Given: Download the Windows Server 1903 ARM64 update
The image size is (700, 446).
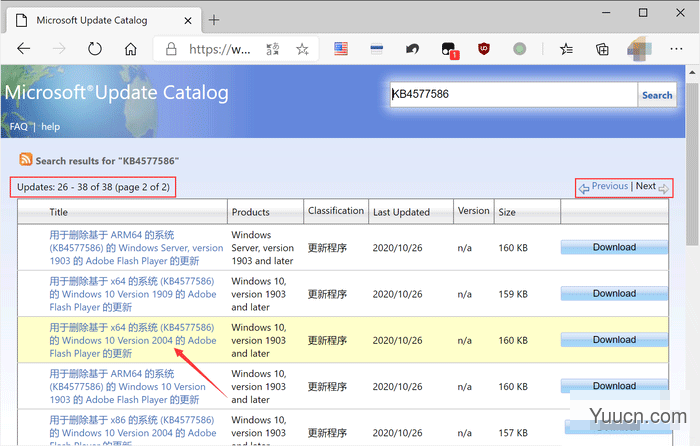Looking at the screenshot, I should click(x=614, y=247).
